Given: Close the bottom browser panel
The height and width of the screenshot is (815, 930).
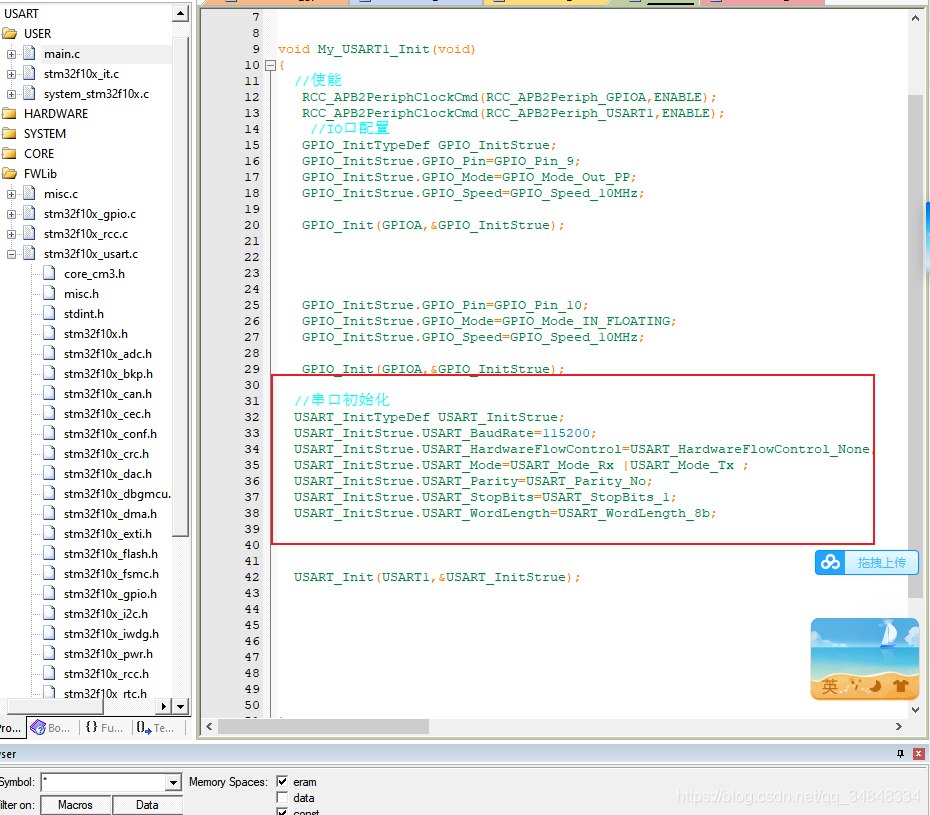Looking at the screenshot, I should (x=919, y=753).
